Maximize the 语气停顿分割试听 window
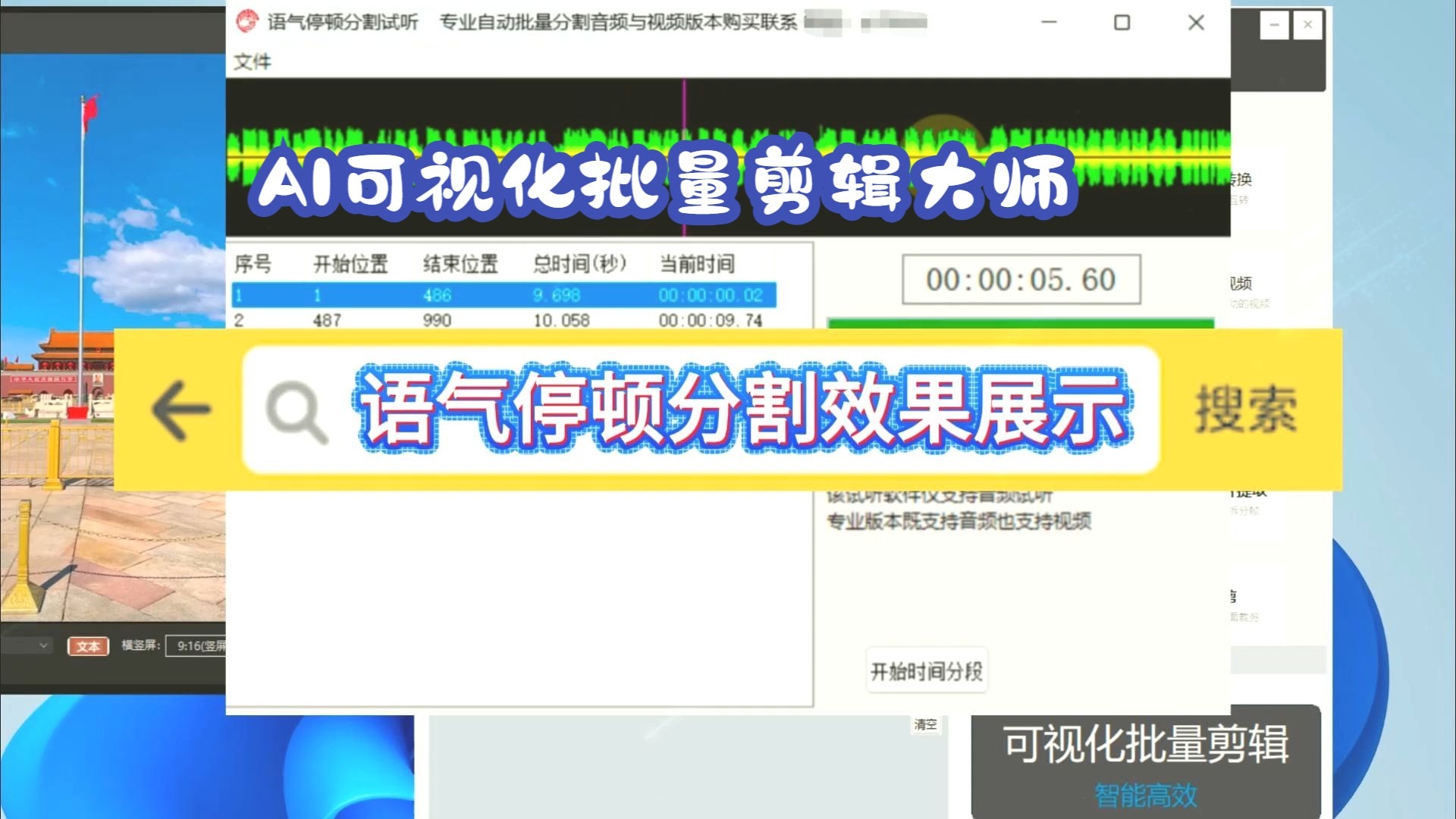The image size is (1456, 819). click(x=1122, y=23)
